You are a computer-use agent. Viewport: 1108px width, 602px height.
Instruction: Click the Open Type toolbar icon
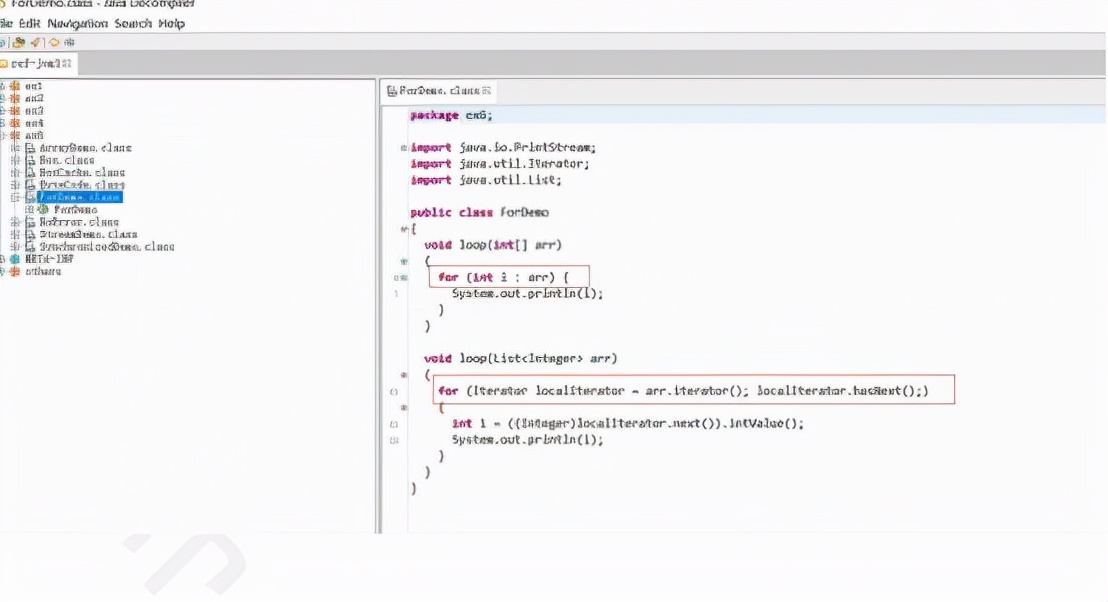(19, 43)
